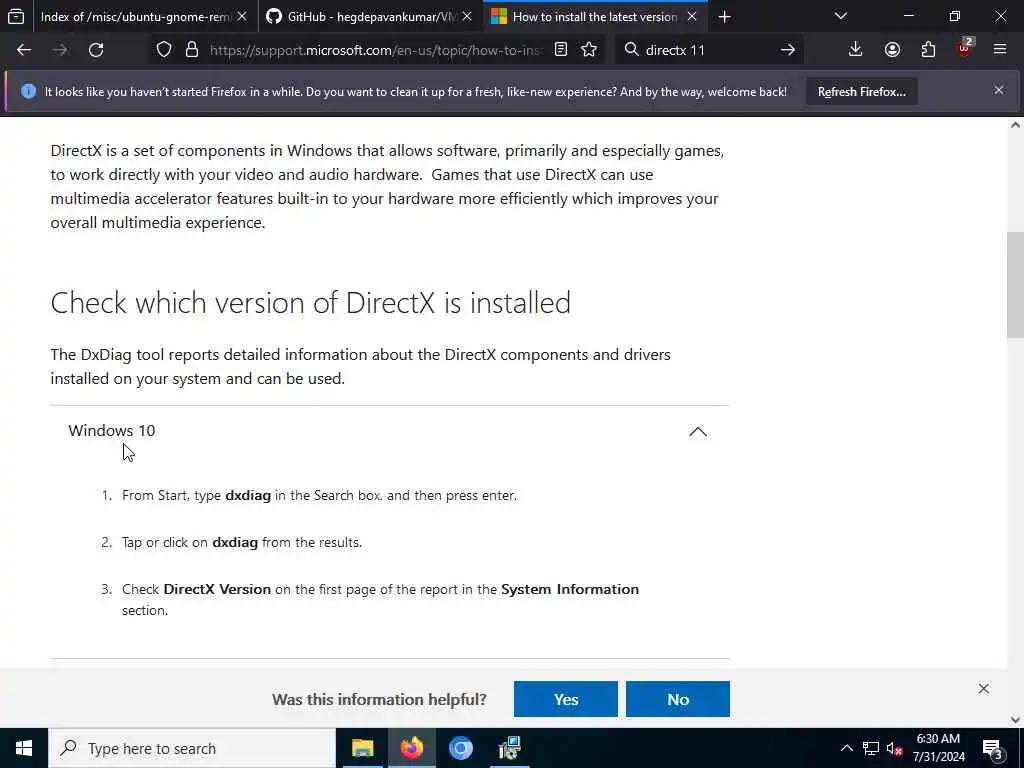Open the muted volume tray icon
The width and height of the screenshot is (1024, 768).
coord(895,748)
